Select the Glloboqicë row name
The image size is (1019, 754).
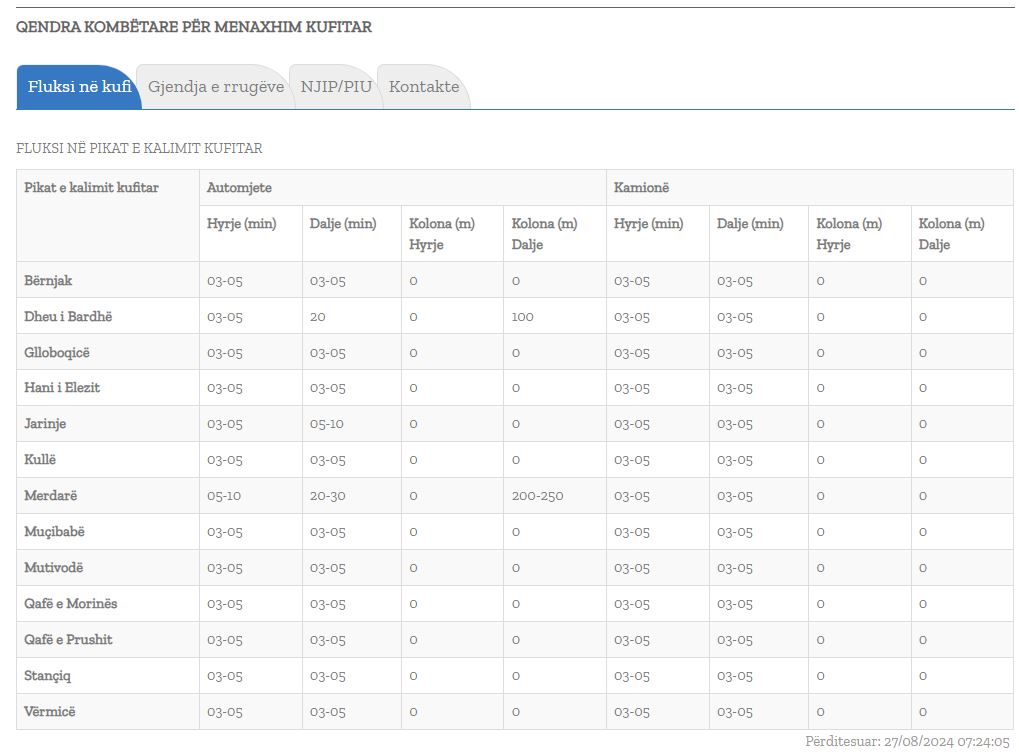click(57, 353)
